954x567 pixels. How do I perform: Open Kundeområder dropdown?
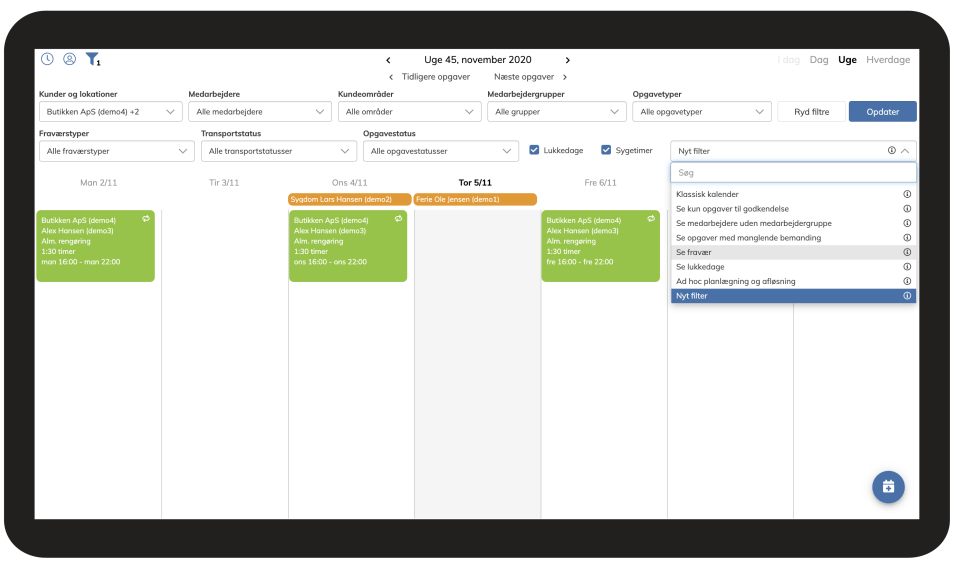coord(409,112)
